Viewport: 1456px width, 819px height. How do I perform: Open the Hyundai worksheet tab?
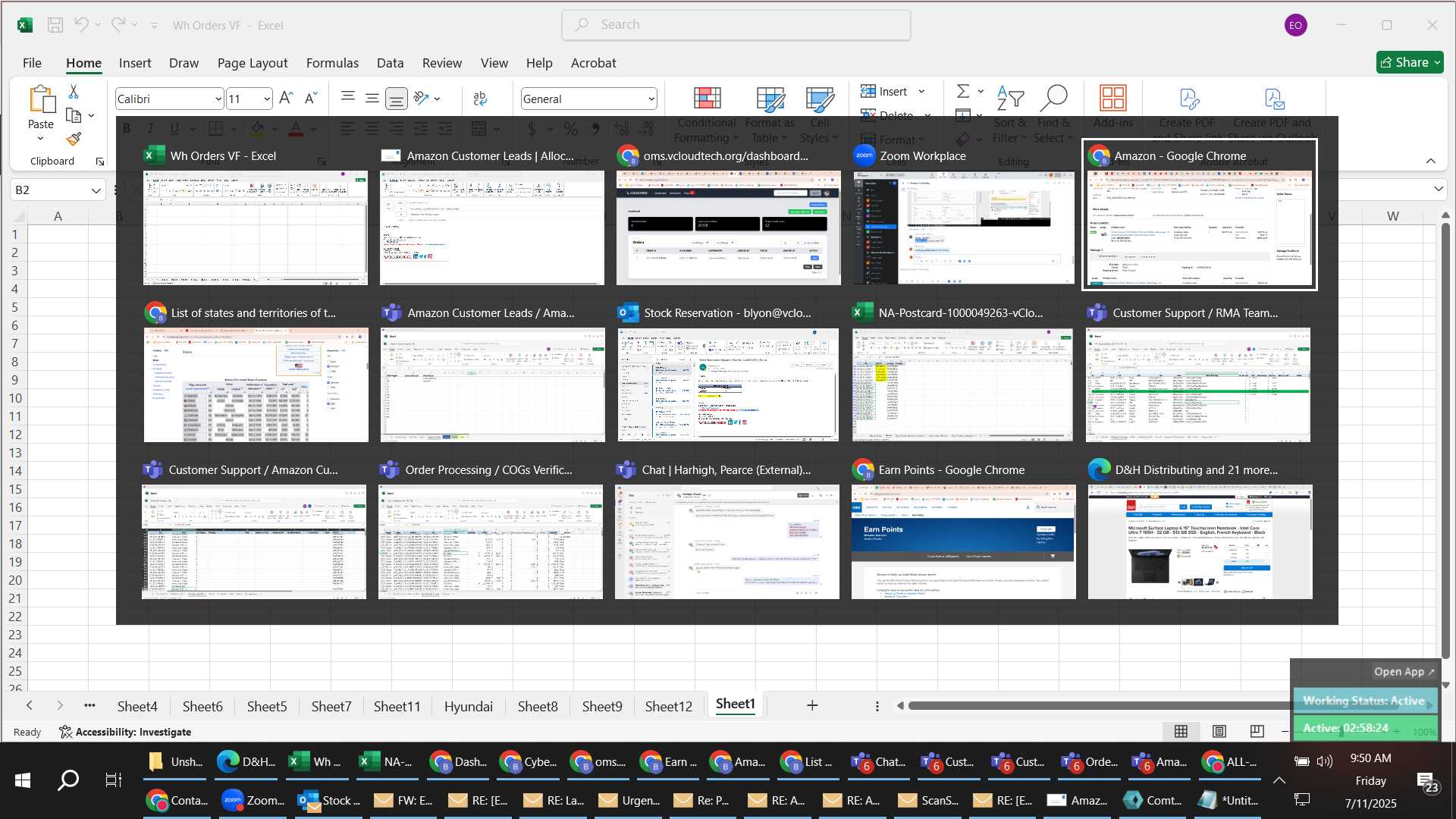[x=468, y=706]
